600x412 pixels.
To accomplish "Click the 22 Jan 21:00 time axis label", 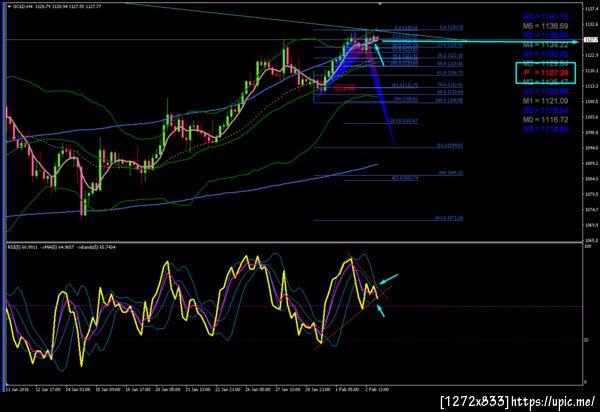I will pos(228,389).
